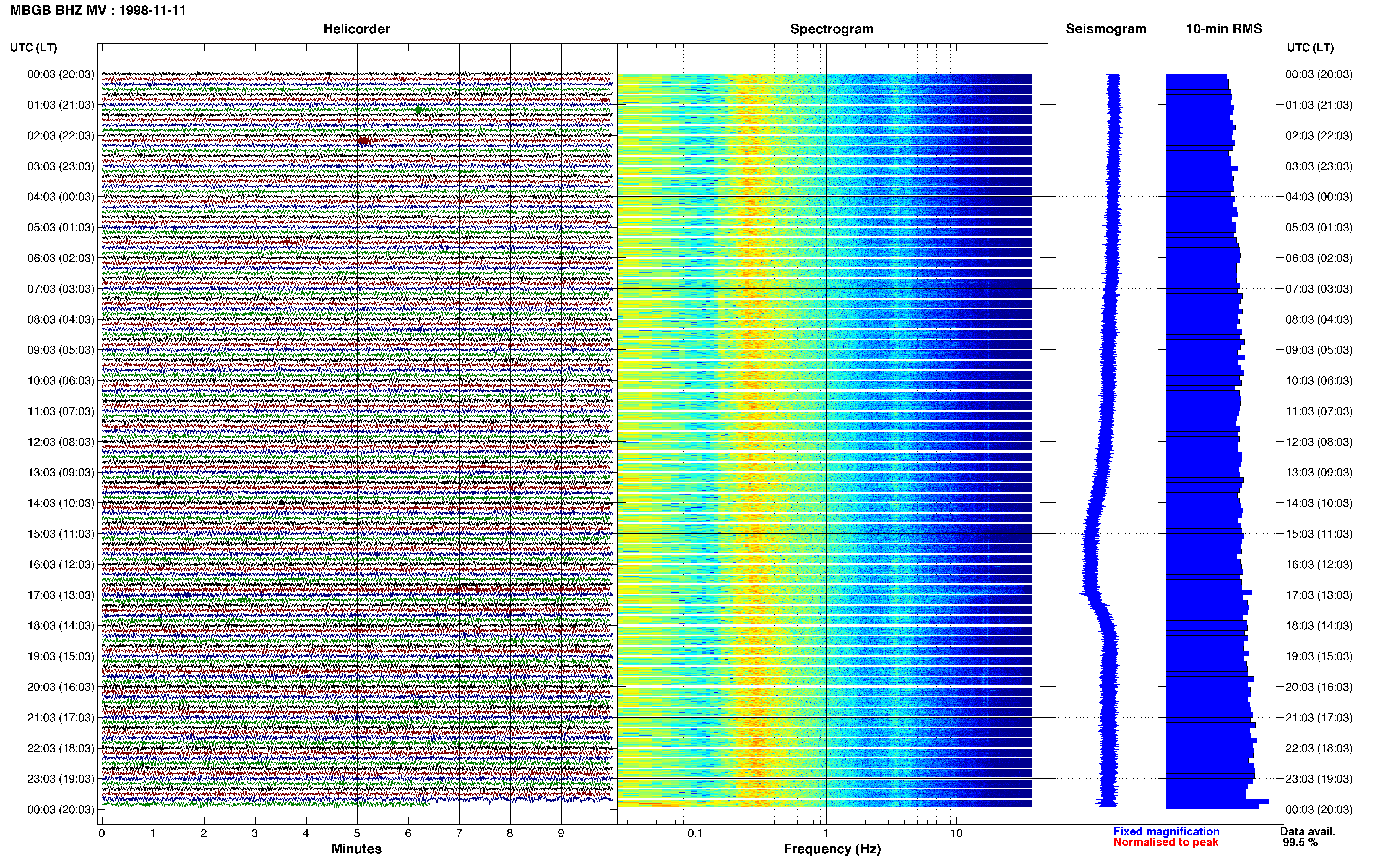Click left time label '22:03 (18:03)'
This screenshot has width=1388, height=868.
[60, 749]
